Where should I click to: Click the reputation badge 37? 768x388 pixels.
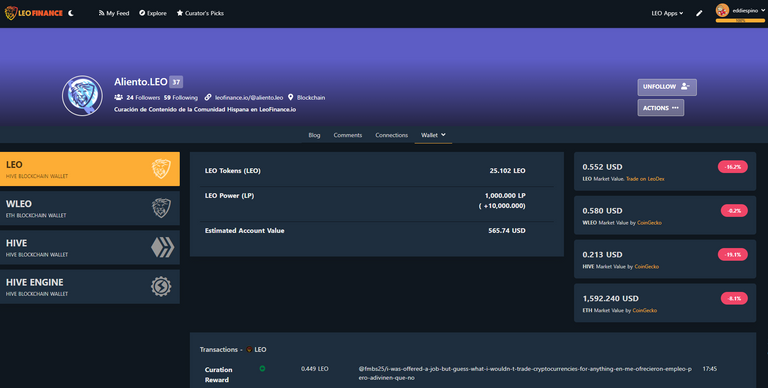click(x=176, y=82)
